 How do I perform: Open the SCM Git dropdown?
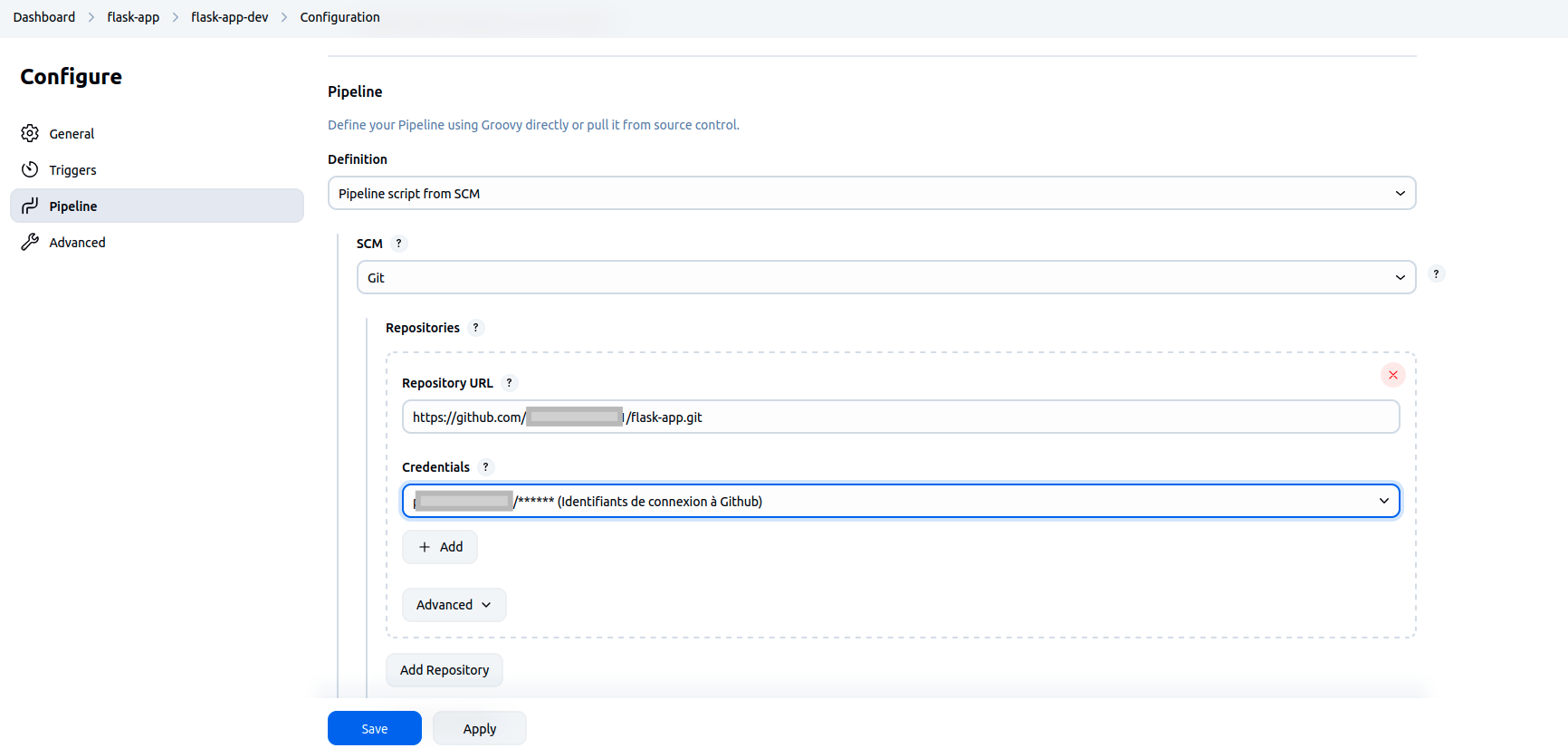click(885, 277)
